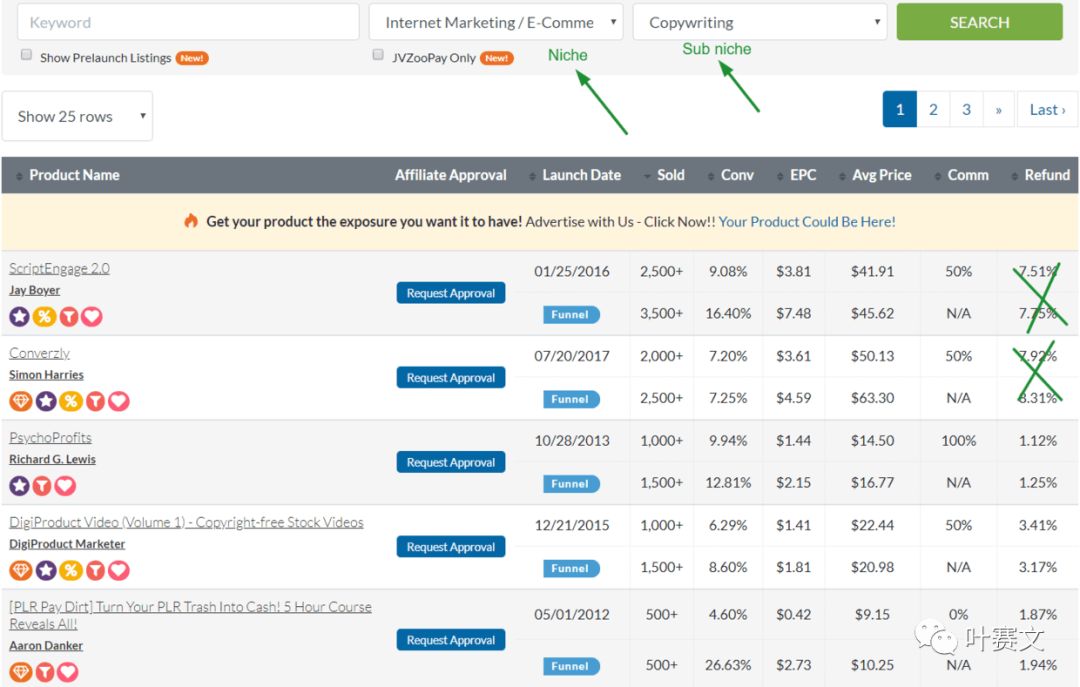Expand the Show 25 rows dropdown

77,116
